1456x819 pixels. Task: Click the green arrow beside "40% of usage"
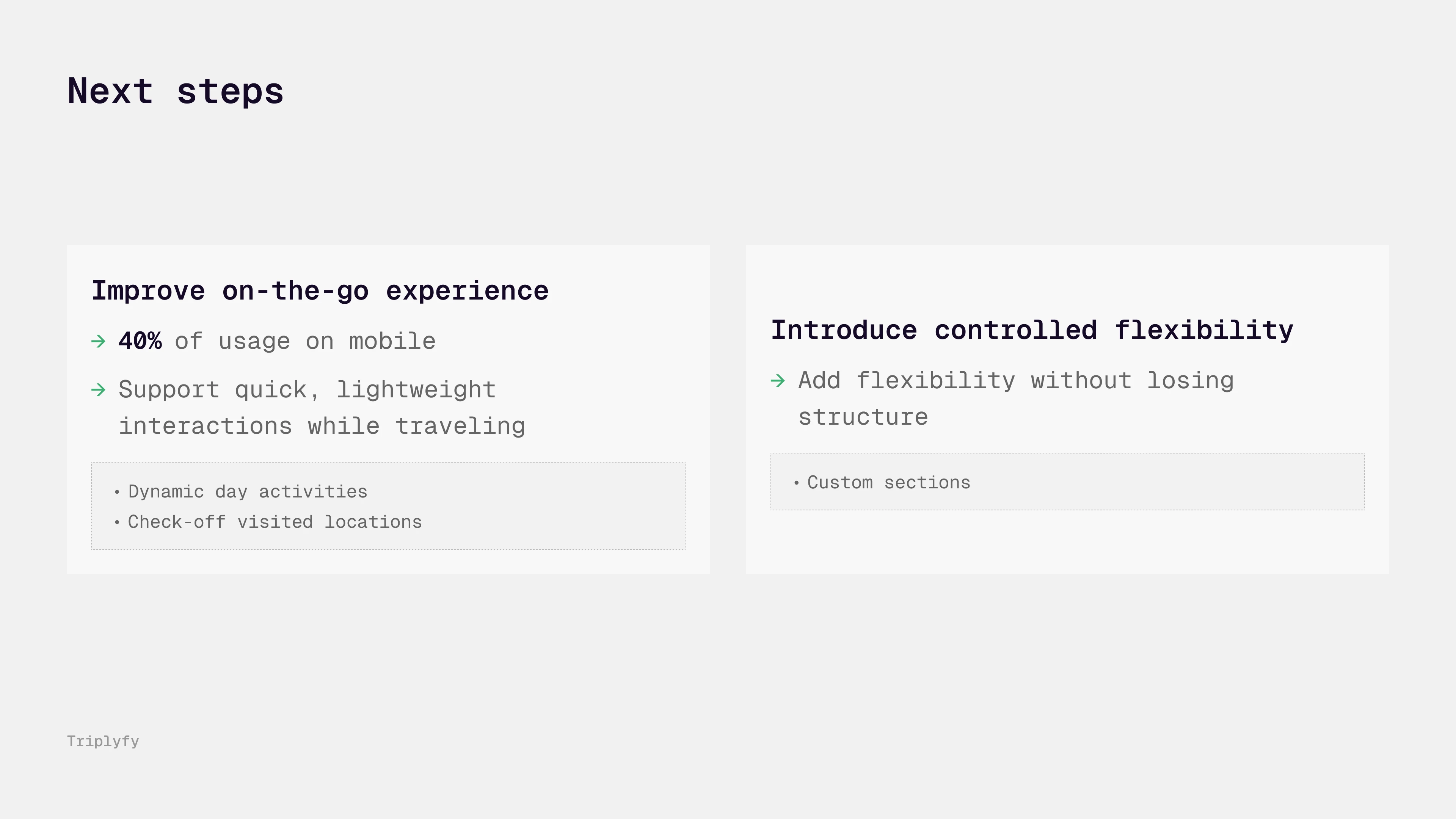point(98,341)
